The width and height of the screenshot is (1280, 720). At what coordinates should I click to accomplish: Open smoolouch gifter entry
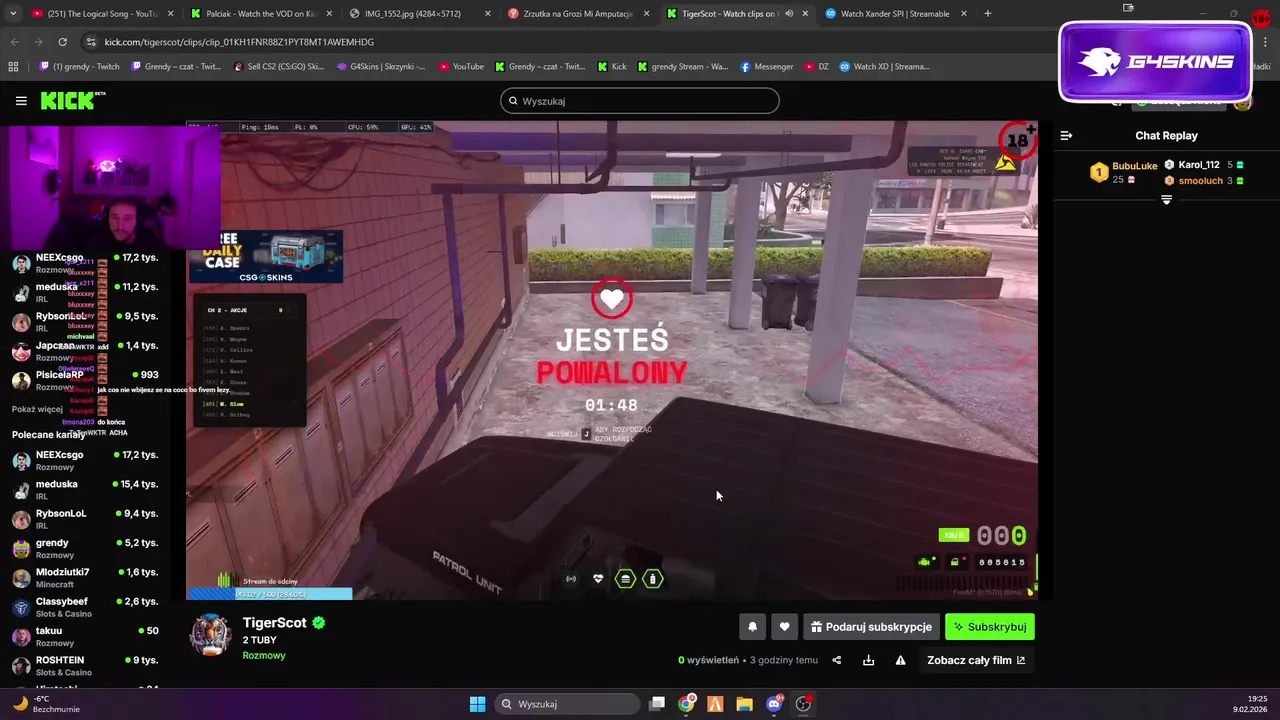tap(1205, 181)
